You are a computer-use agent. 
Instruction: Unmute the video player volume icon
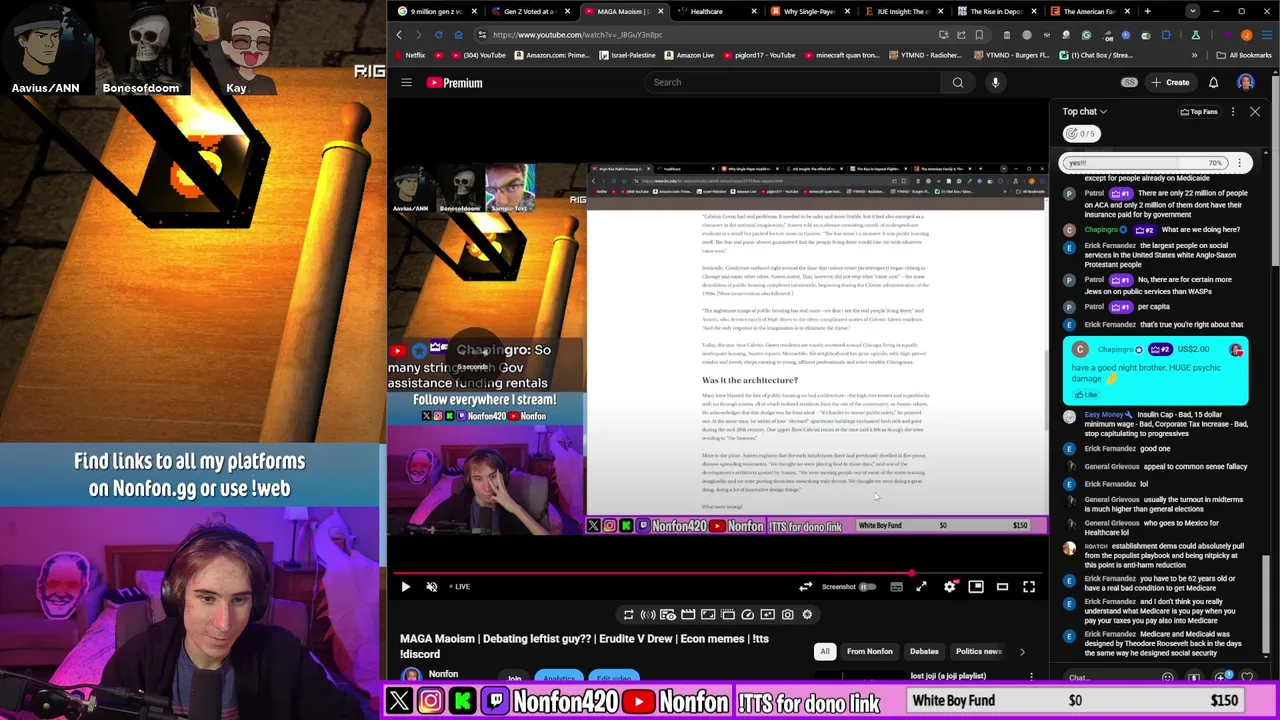click(x=432, y=587)
